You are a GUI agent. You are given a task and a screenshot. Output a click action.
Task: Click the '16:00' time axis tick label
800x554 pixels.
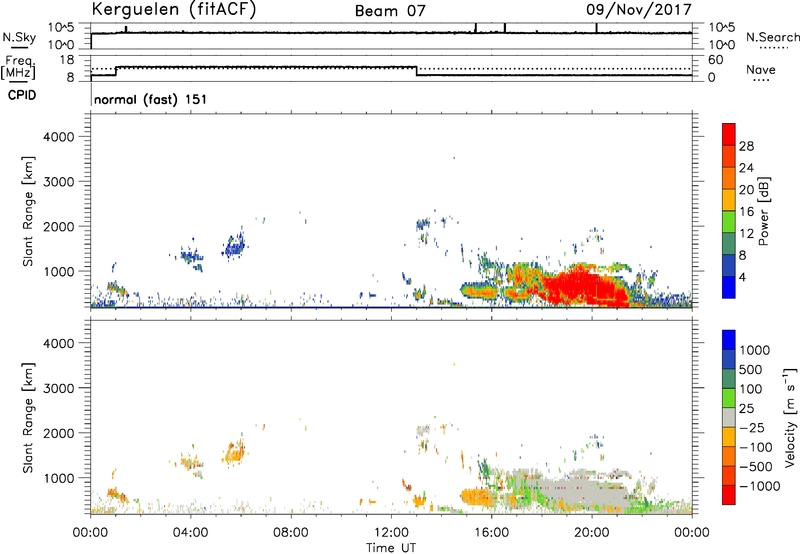(x=491, y=533)
